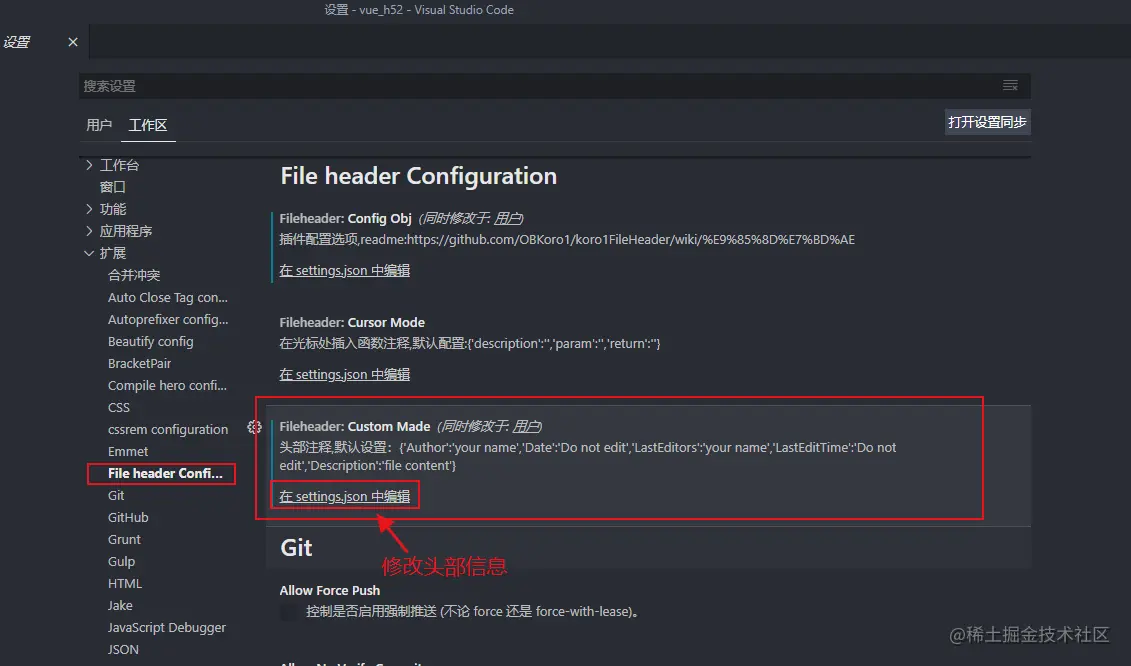This screenshot has width=1131, height=666.
Task: Expand the 功能 tree section
Action: click(x=89, y=209)
